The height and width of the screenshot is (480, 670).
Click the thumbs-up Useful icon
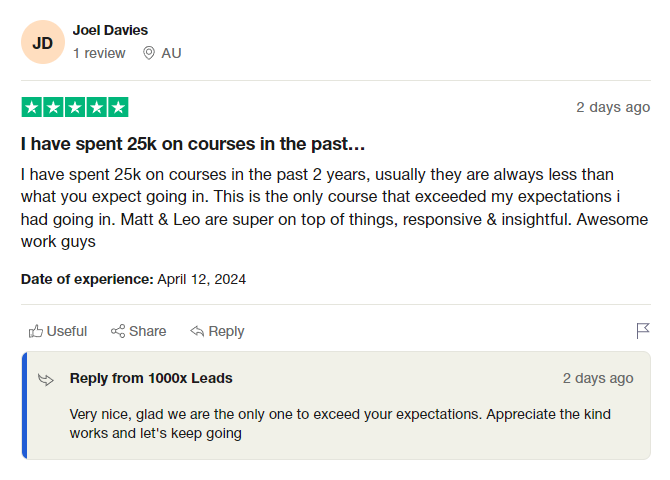[36, 331]
